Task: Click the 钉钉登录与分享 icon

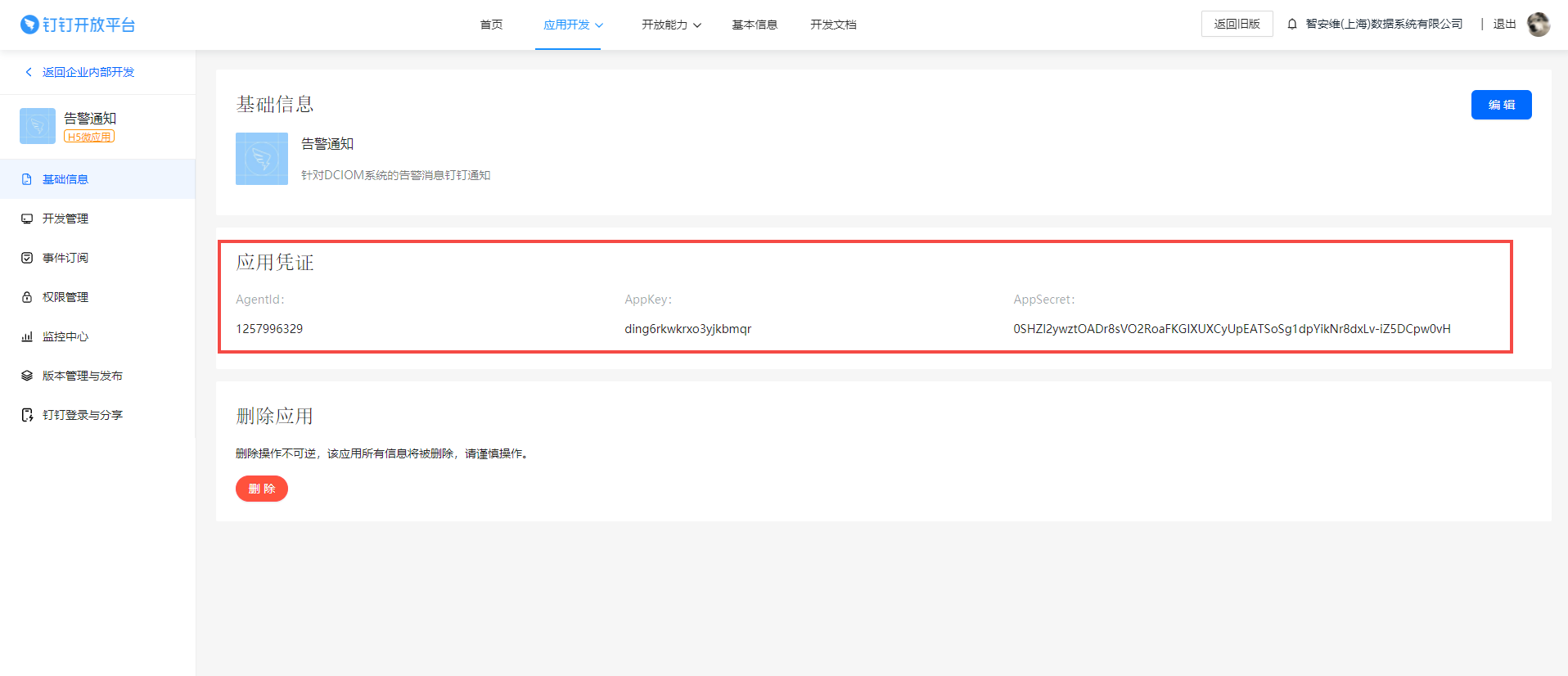Action: [27, 415]
